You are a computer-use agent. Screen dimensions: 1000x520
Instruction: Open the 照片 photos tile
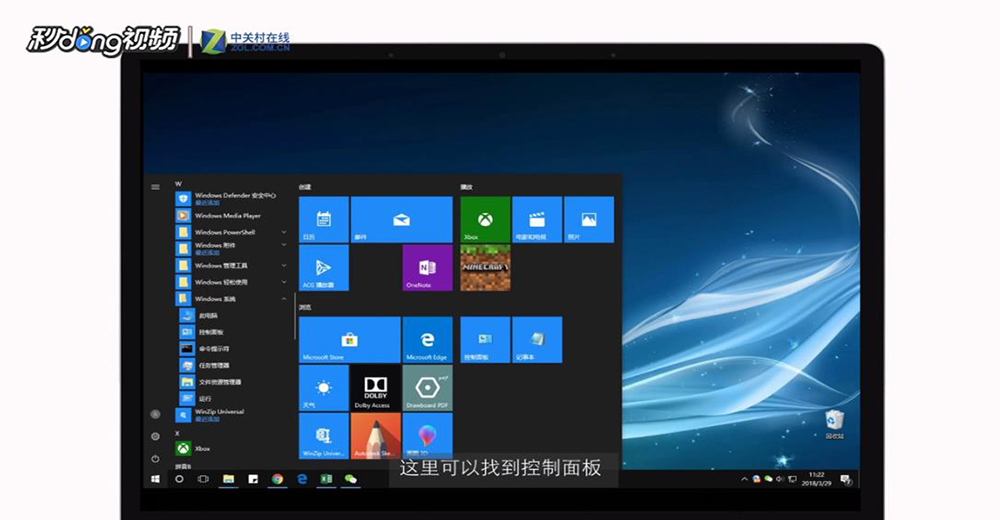589,219
